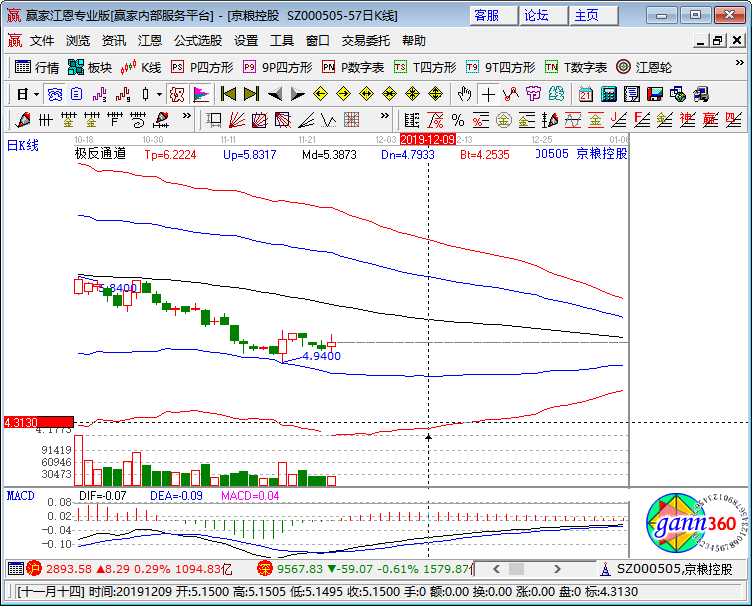Click the blue document info icon

[x=77, y=94]
